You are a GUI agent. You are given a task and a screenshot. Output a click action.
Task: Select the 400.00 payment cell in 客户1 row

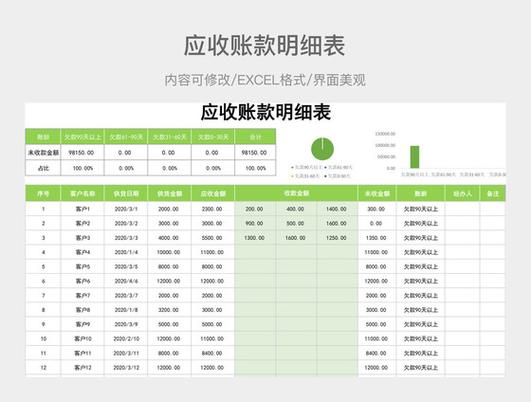pyautogui.click(x=296, y=209)
